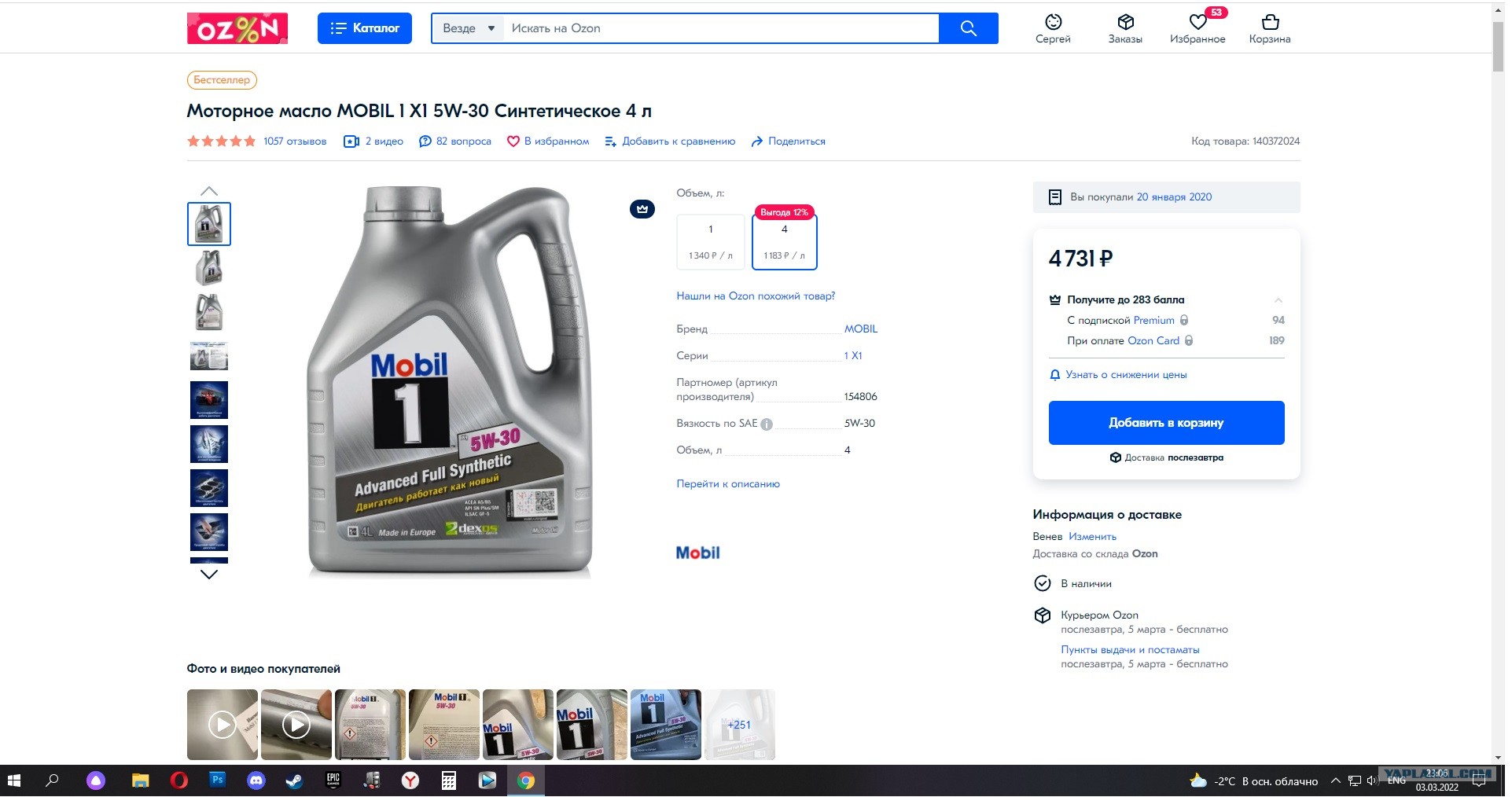Select the 1 litre volume option
The width and height of the screenshot is (1512, 797).
pyautogui.click(x=711, y=242)
